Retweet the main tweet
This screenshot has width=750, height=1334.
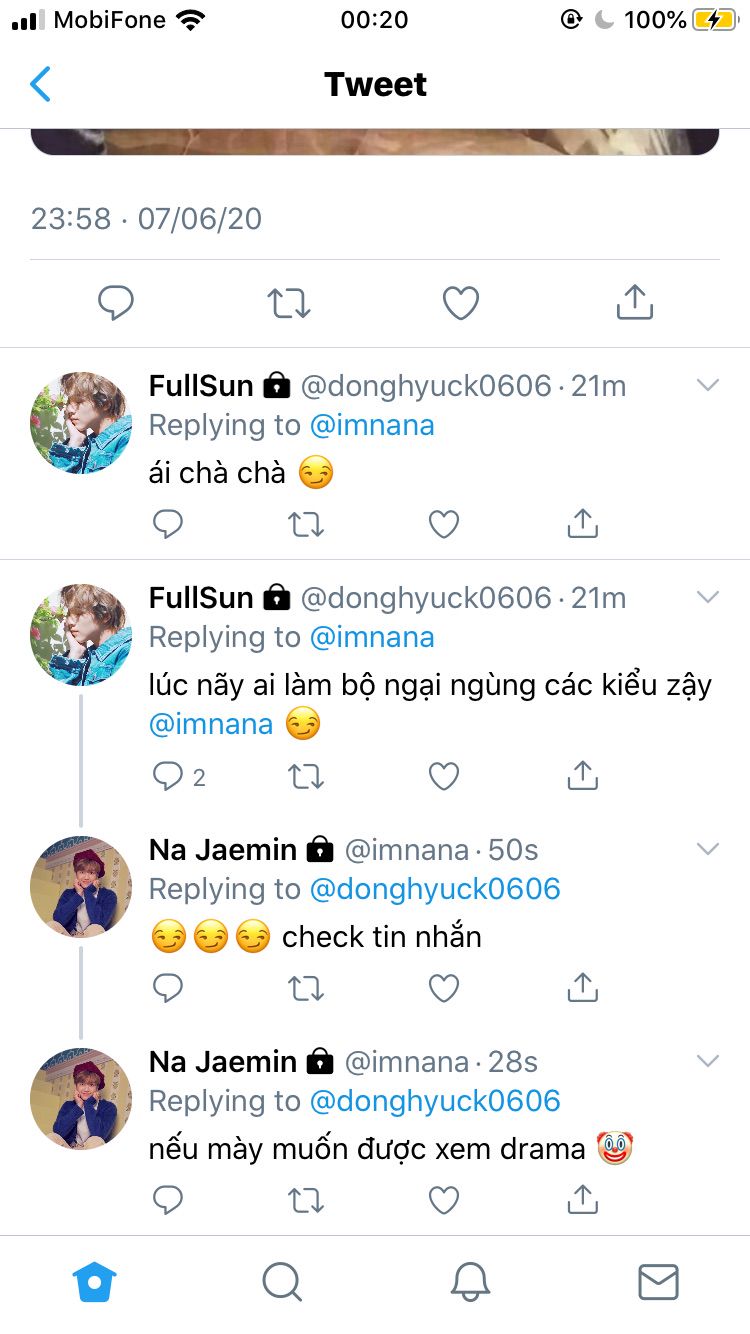coord(289,303)
